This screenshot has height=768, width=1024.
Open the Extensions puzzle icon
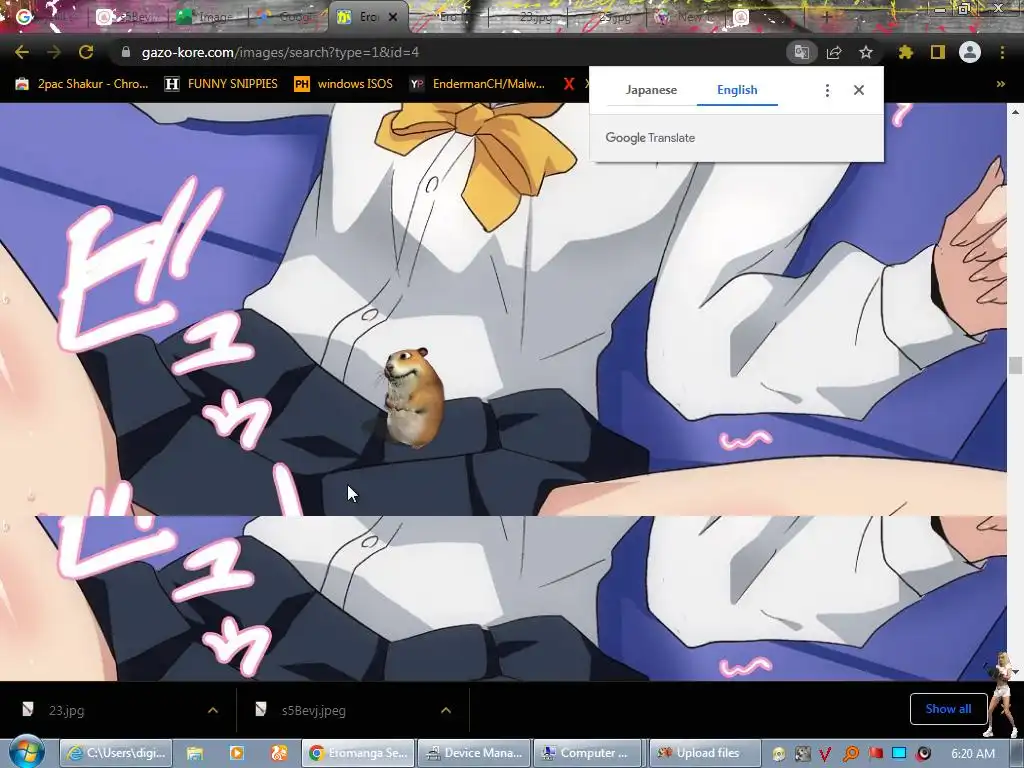pos(905,52)
